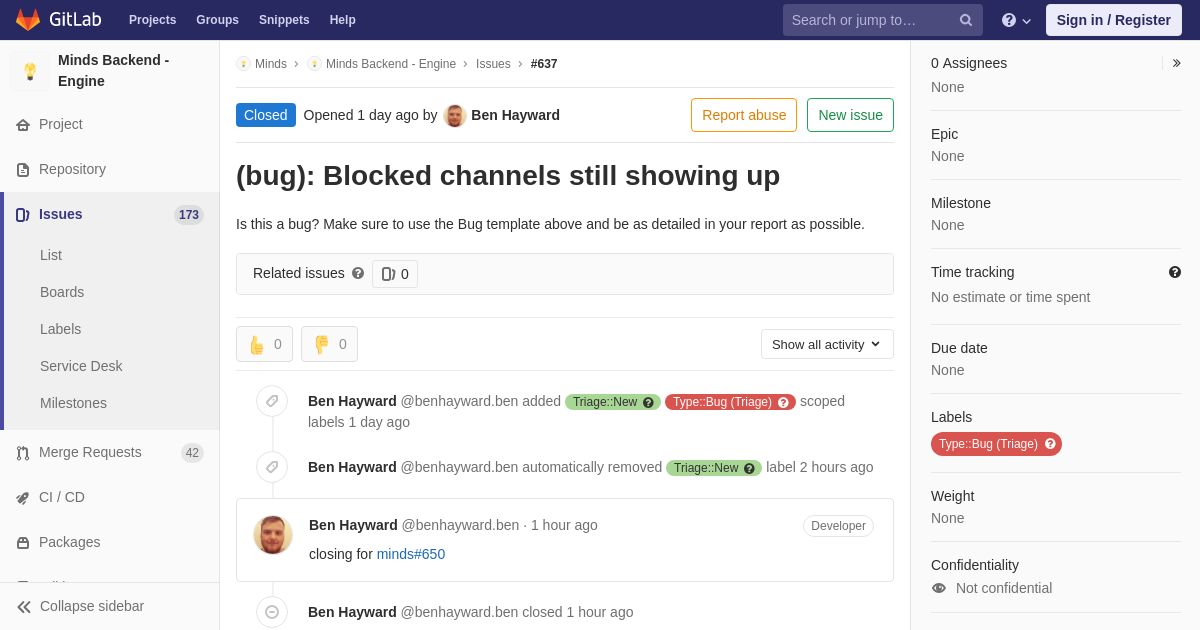Click the 42 merge requests badge
The image size is (1200, 630).
point(192,452)
